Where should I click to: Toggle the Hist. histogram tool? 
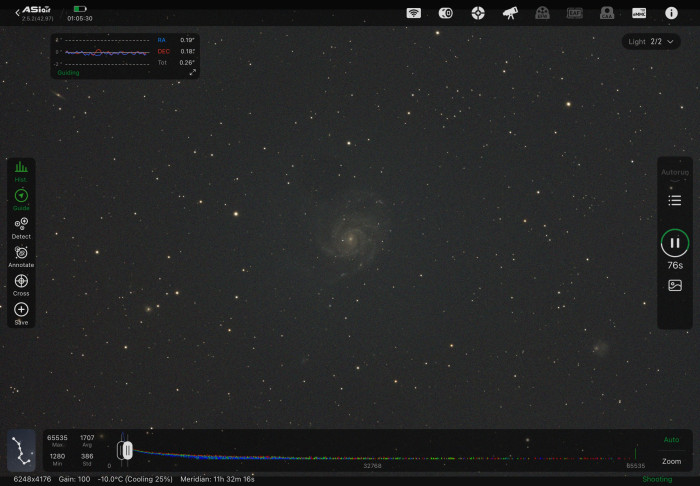pyautogui.click(x=21, y=172)
